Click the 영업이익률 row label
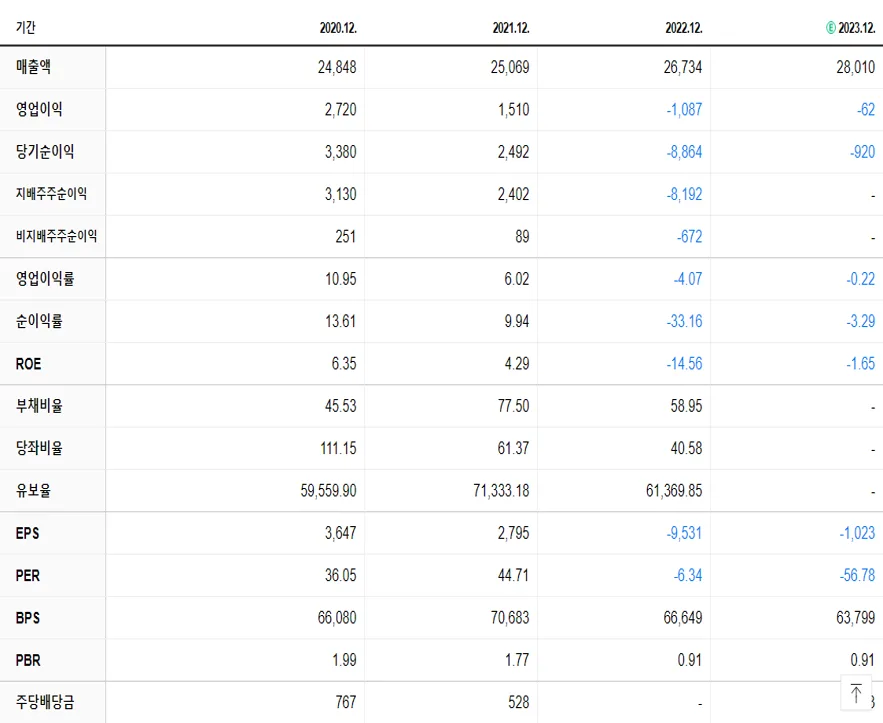The width and height of the screenshot is (883, 723). pos(45,279)
